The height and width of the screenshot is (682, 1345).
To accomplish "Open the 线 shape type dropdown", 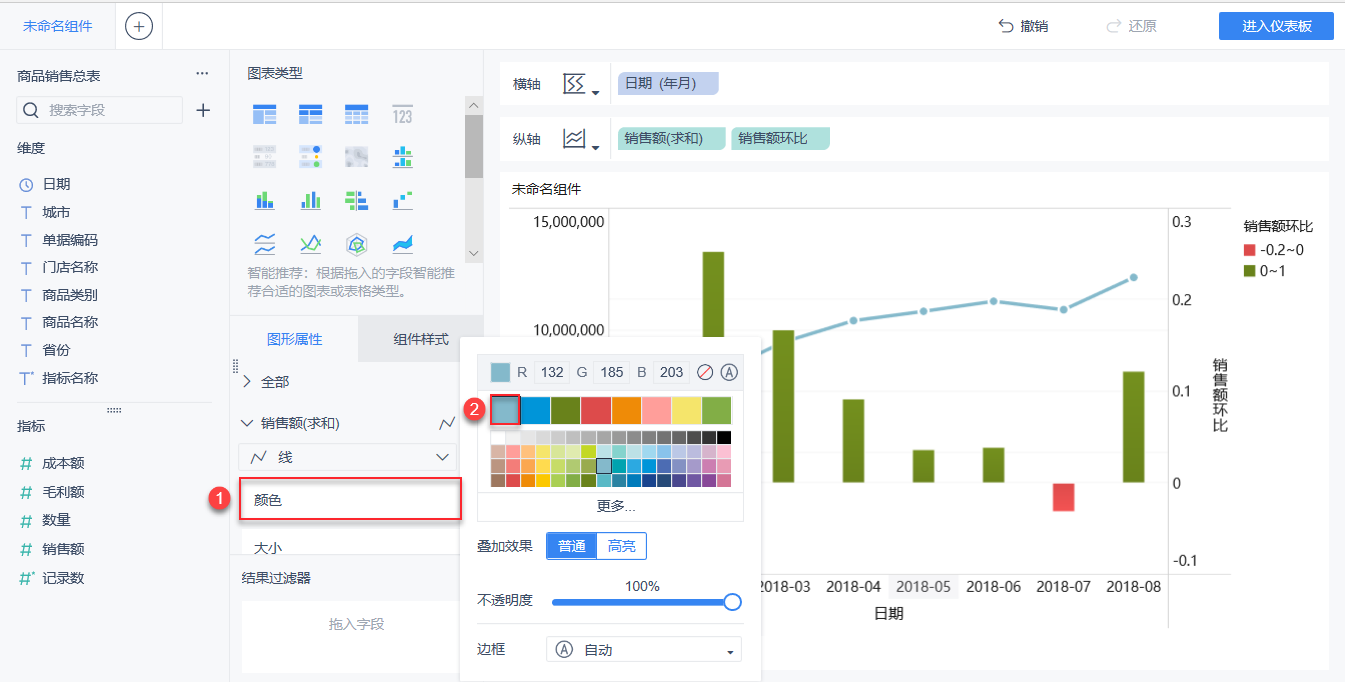I will [347, 457].
